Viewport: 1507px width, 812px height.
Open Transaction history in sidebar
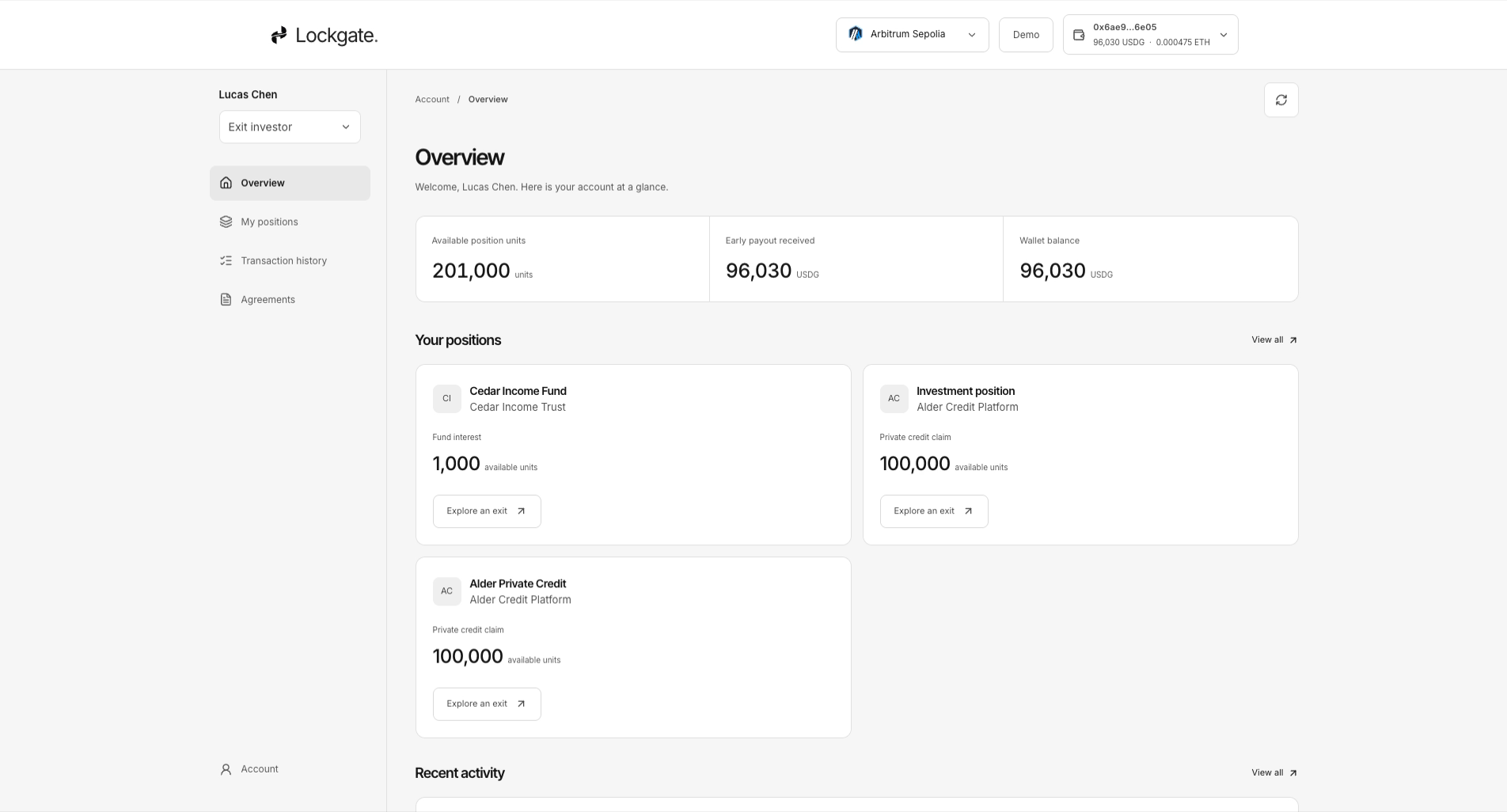tap(290, 260)
